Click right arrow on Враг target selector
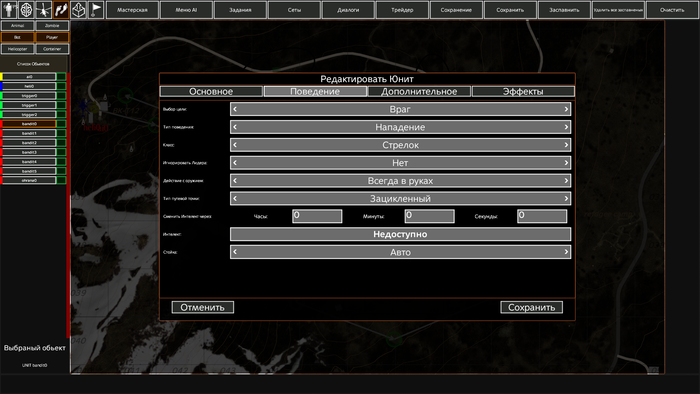This screenshot has height=394, width=700. [566, 109]
